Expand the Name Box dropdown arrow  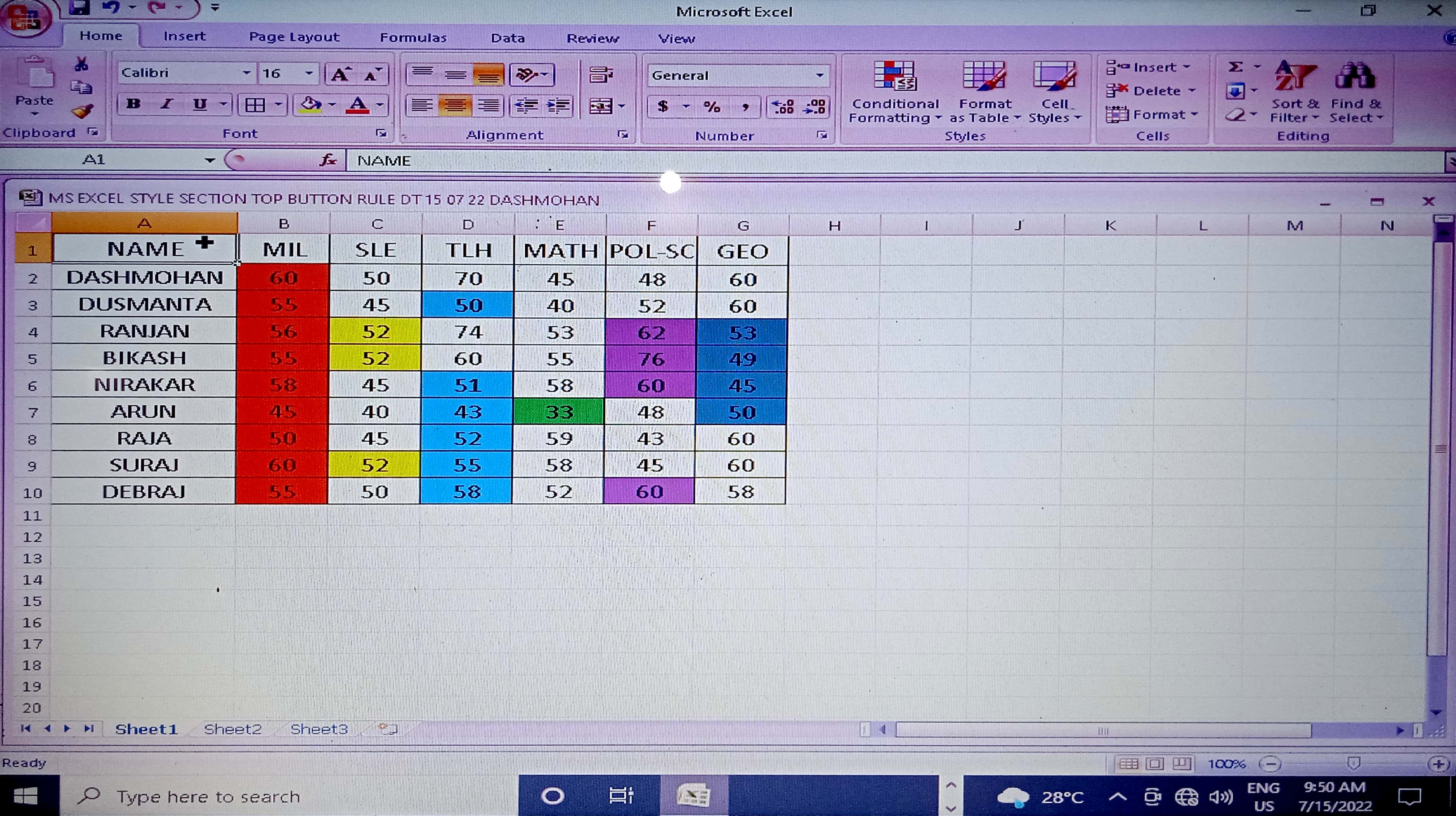[210, 161]
